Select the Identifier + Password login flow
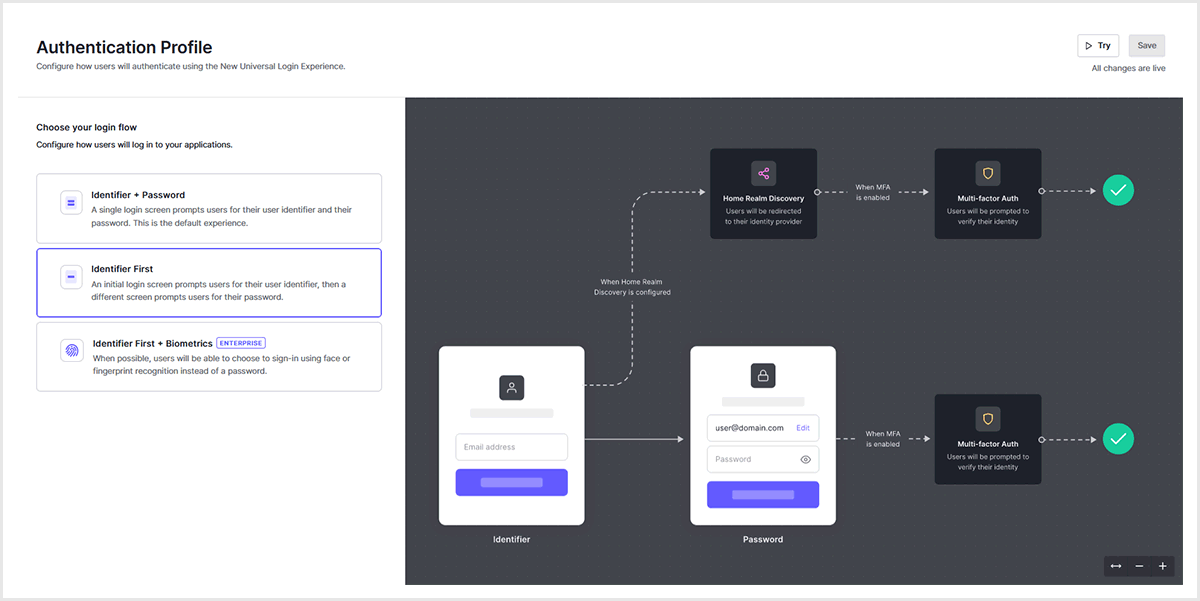This screenshot has height=601, width=1200. (x=209, y=208)
